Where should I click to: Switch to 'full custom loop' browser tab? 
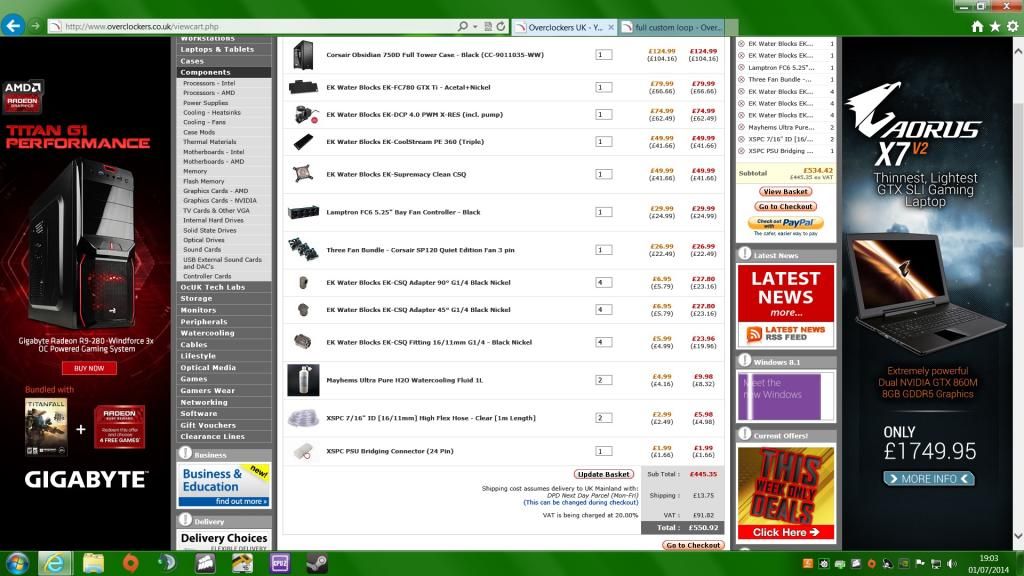click(670, 27)
